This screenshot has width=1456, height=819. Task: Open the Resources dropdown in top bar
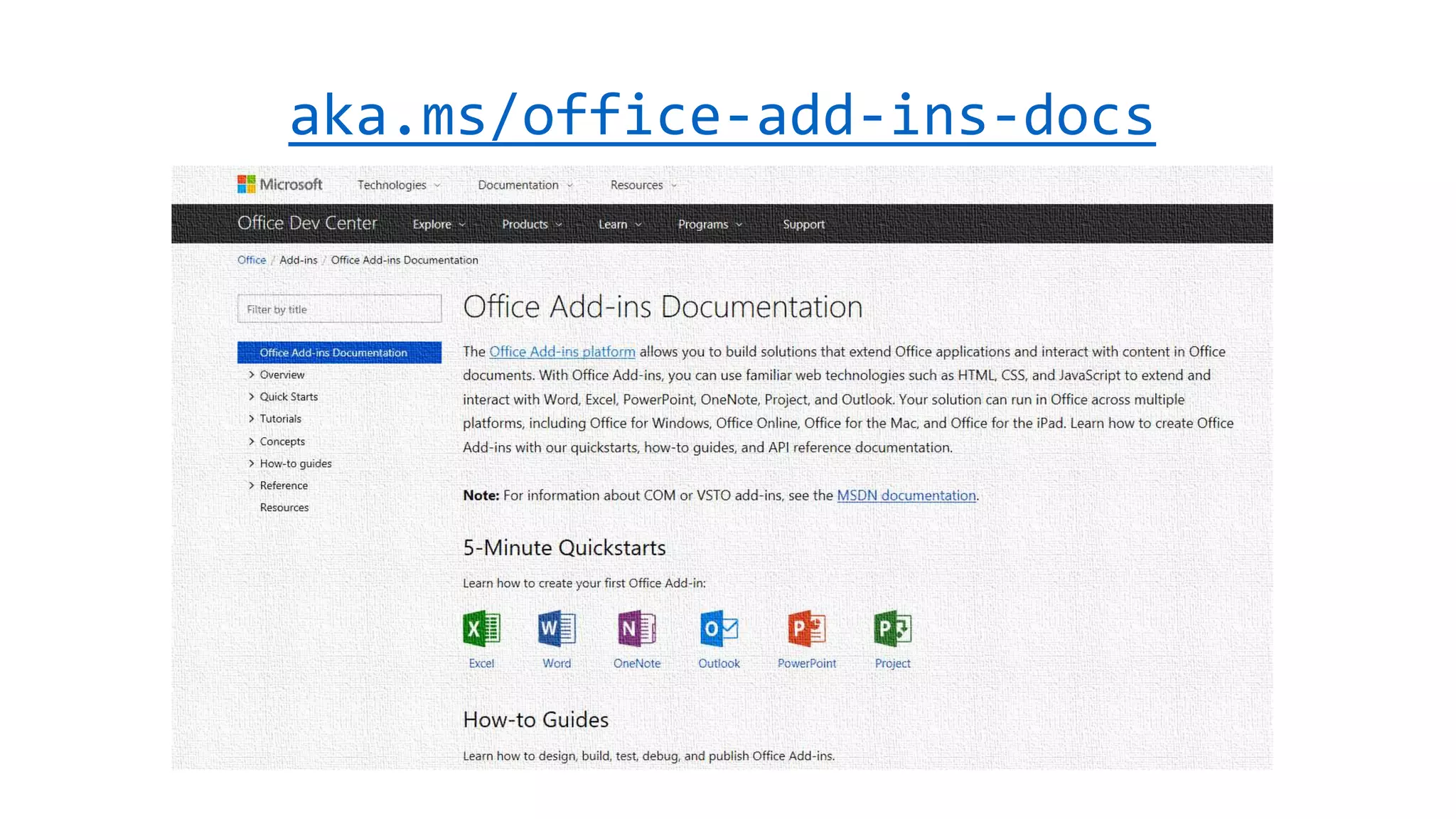(x=643, y=185)
